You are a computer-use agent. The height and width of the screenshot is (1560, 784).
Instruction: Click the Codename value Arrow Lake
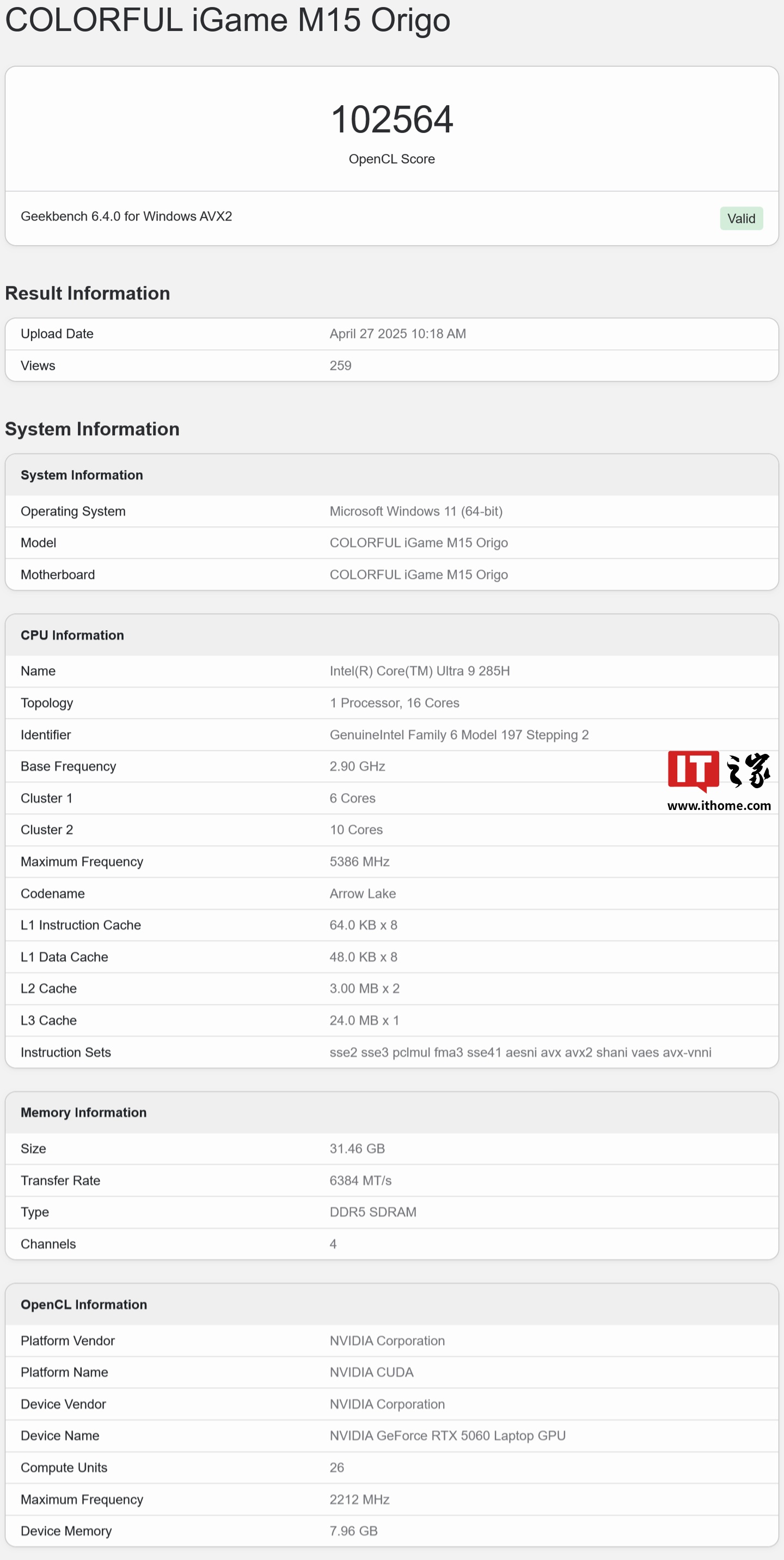pos(363,894)
